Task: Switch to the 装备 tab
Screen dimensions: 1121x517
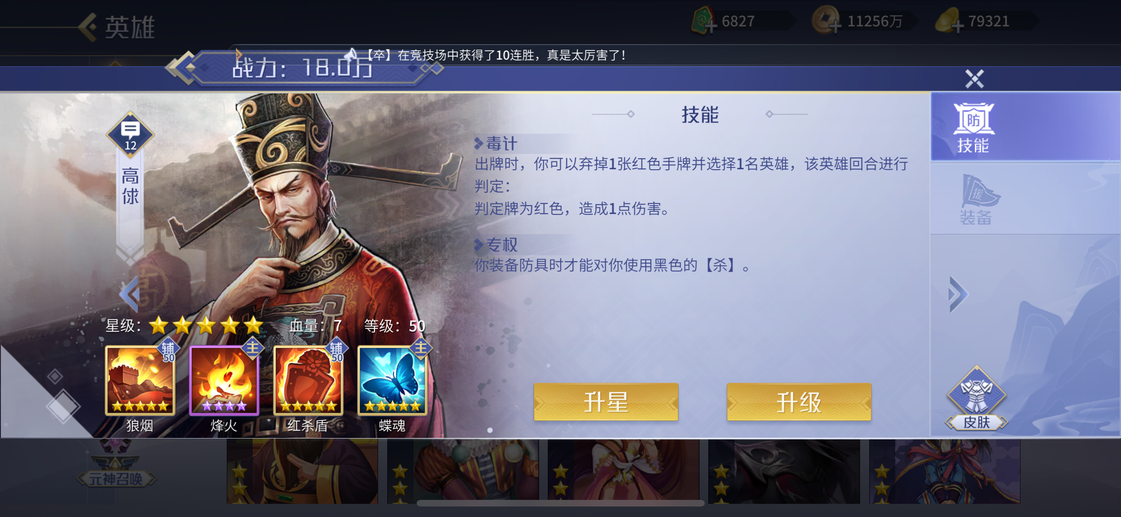Action: [975, 200]
